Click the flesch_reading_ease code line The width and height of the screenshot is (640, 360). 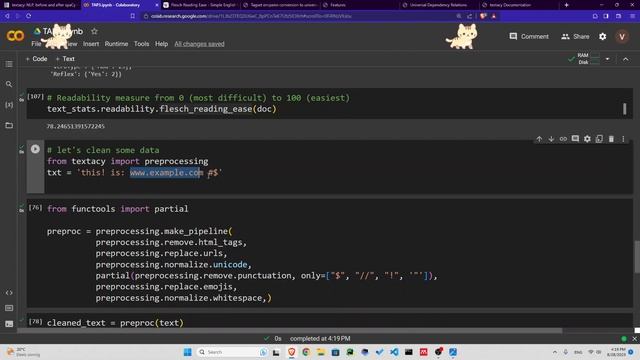pos(162,109)
